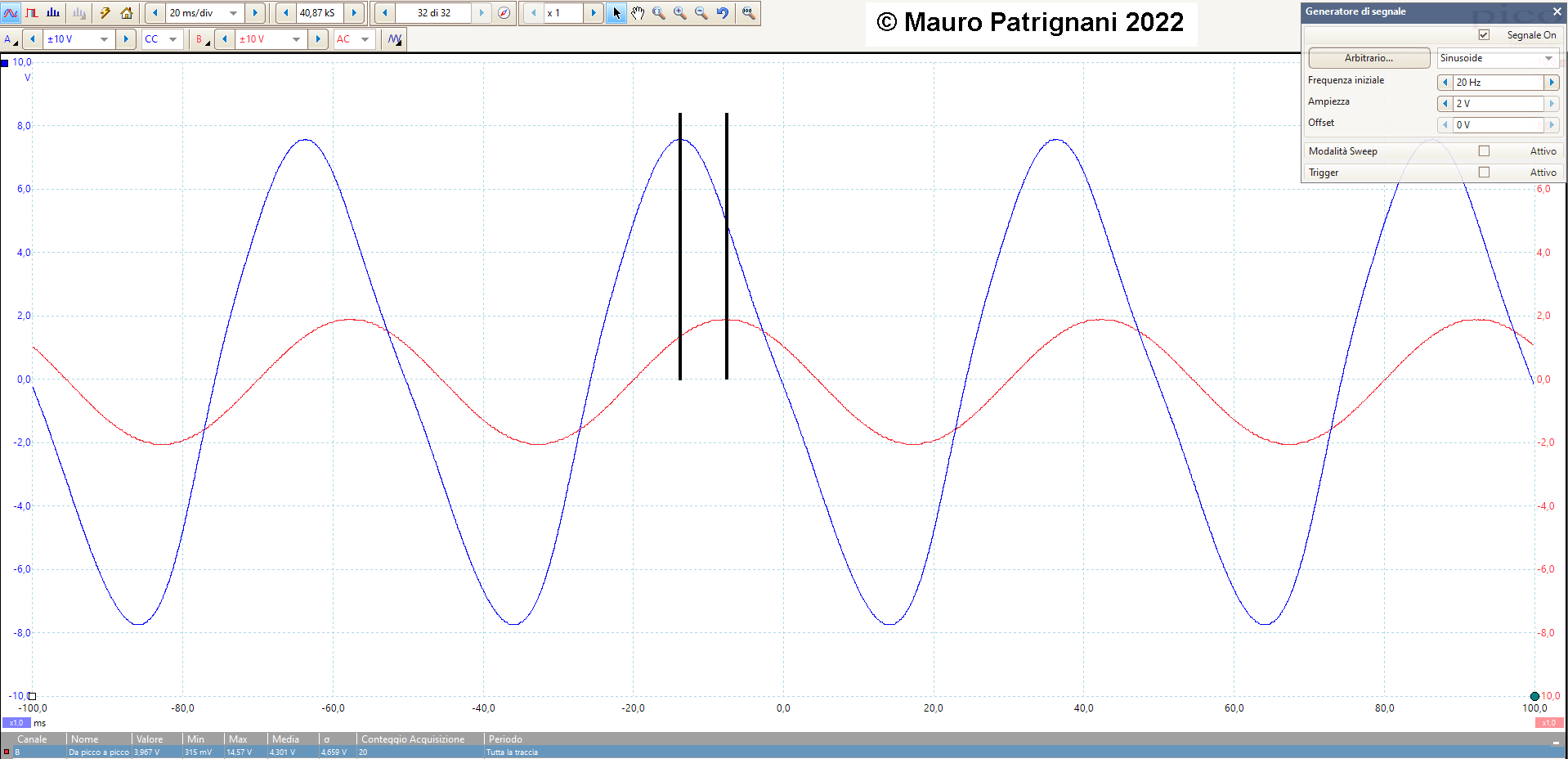Switch to Spectrum mode icon
Screen dimensions: 1568x759
tap(53, 13)
